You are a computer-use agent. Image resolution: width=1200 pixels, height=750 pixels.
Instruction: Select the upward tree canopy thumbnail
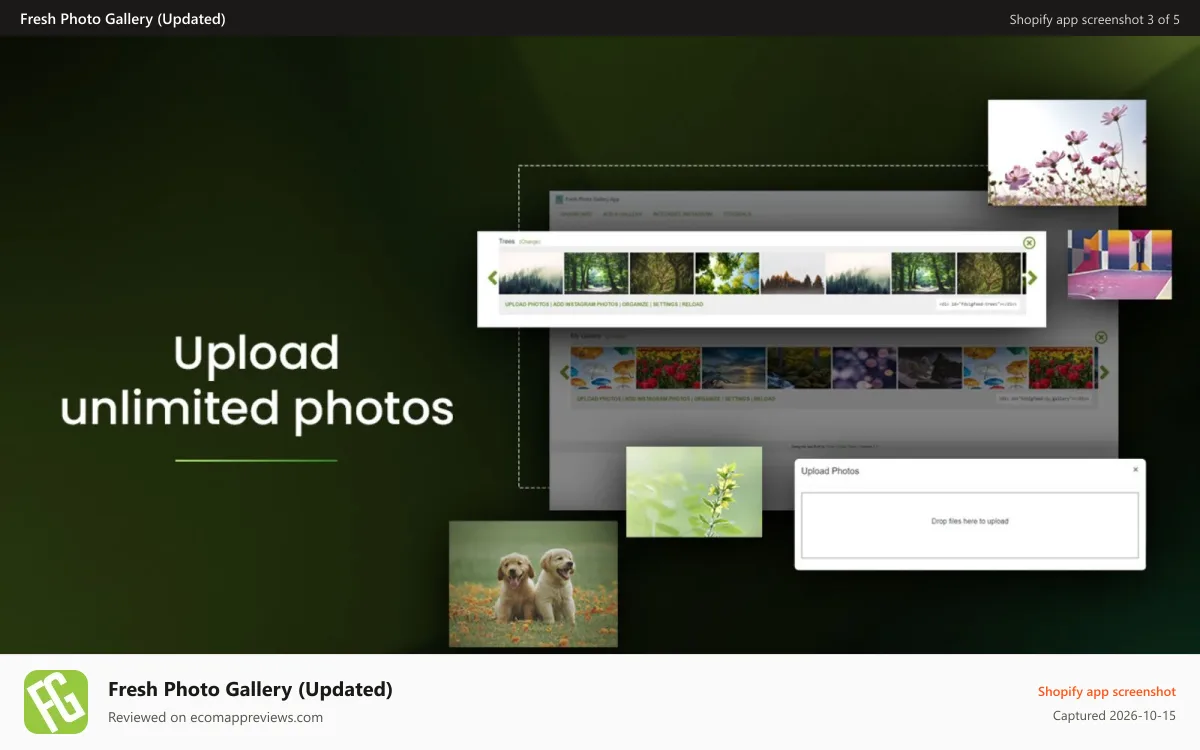pyautogui.click(x=727, y=273)
